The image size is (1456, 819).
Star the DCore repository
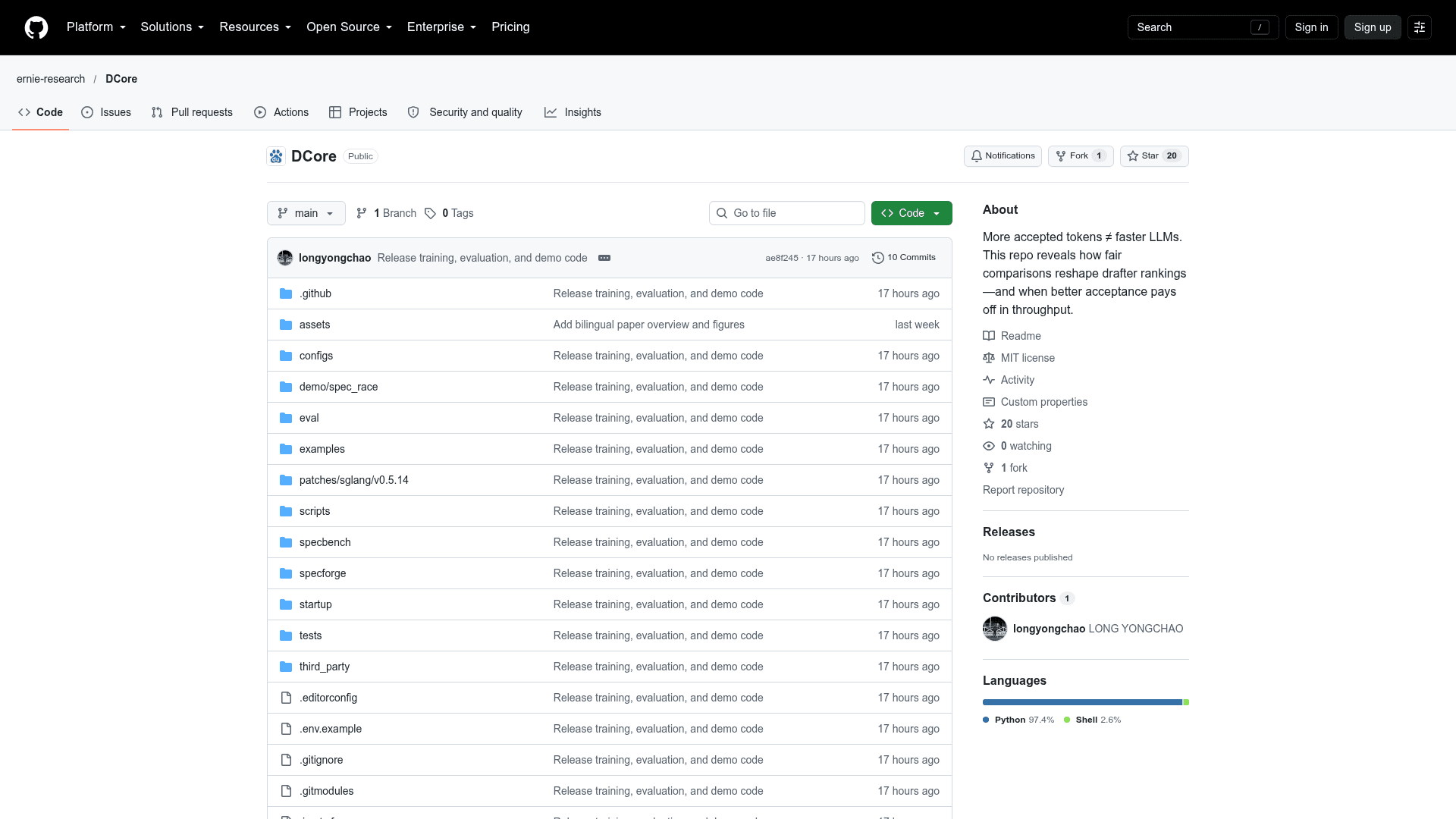tap(1154, 156)
